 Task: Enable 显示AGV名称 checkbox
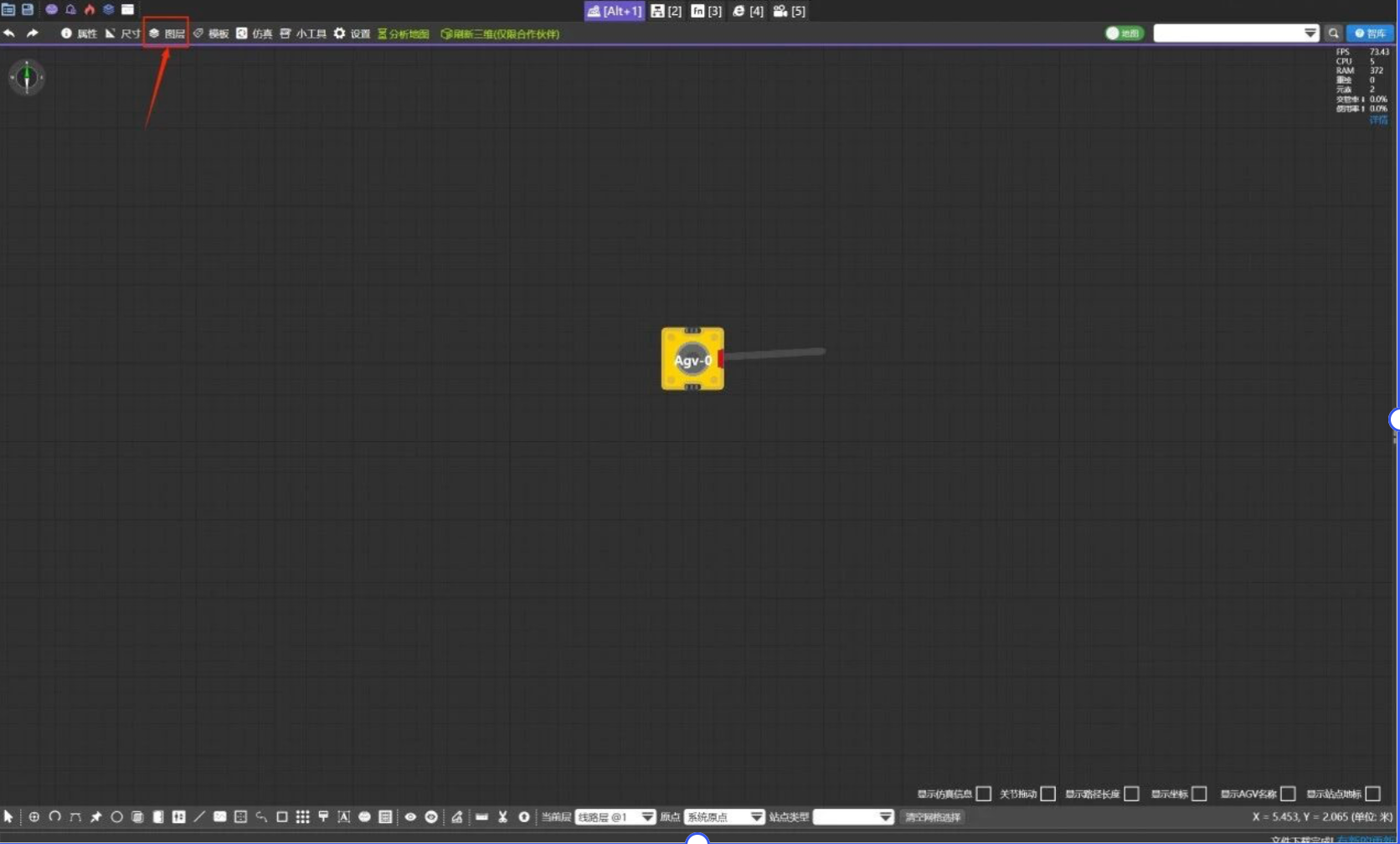click(x=1288, y=794)
